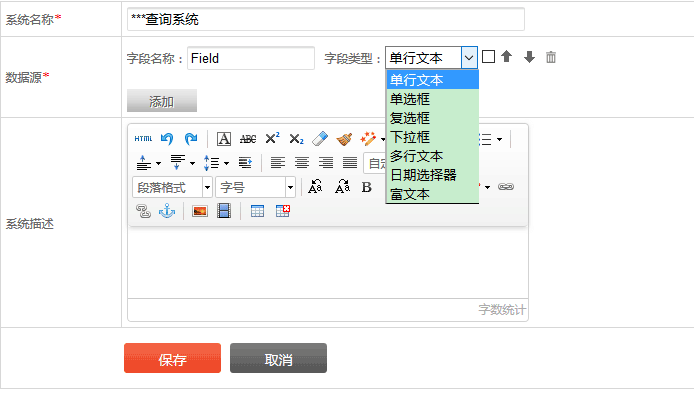Screen dimensions: 694x393
Task: Select the format painter brush icon
Action: 344,139
